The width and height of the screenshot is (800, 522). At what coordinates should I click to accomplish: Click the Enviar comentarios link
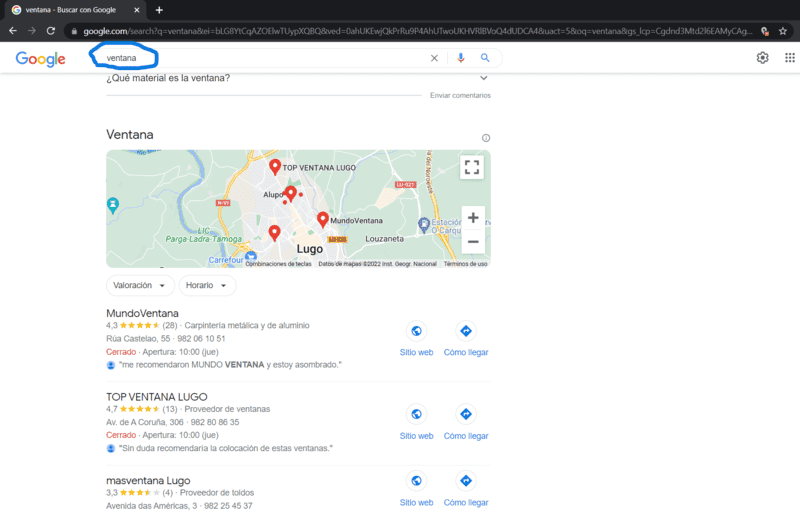click(x=460, y=96)
